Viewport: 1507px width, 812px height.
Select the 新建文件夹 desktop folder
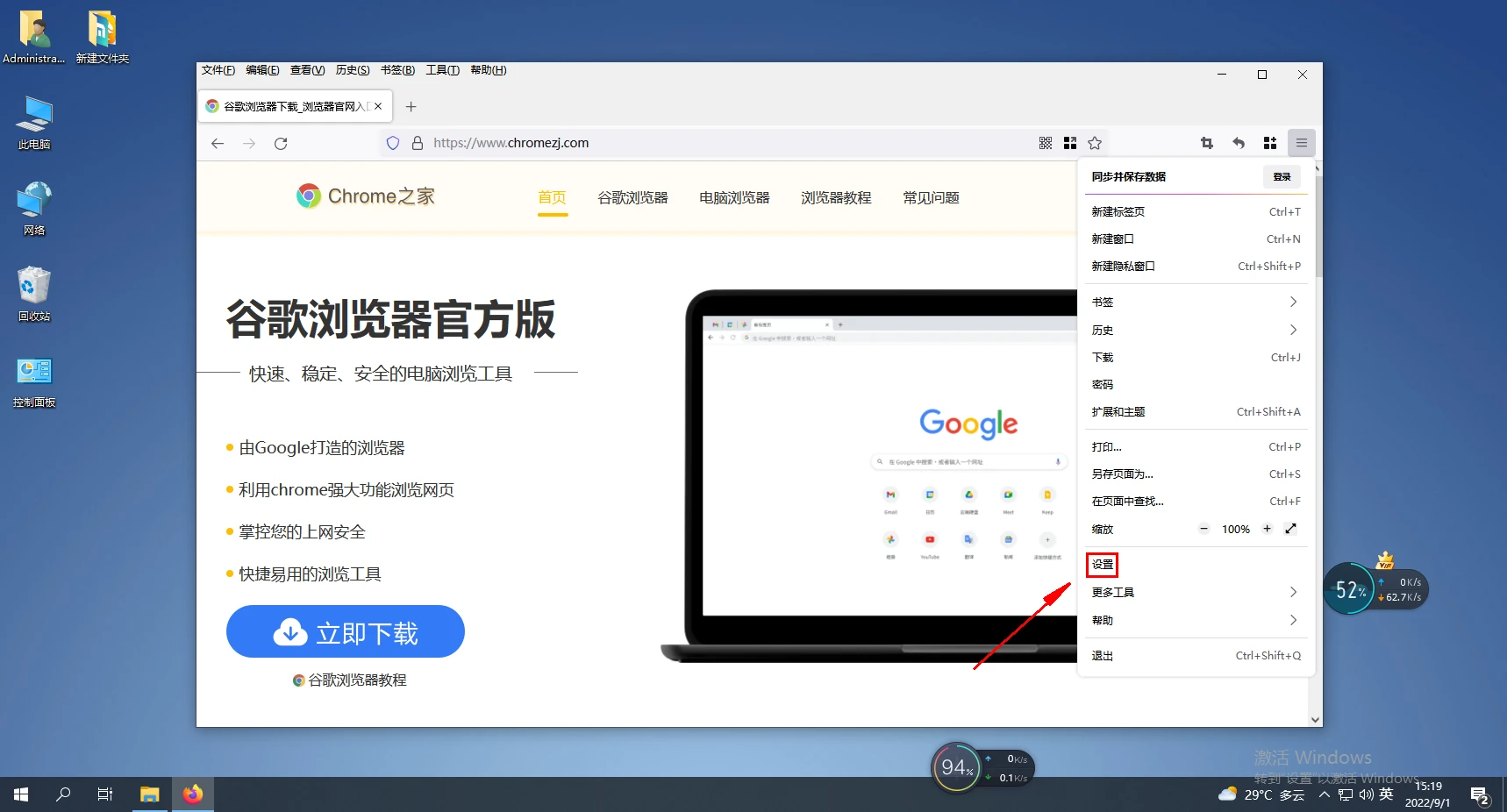(x=103, y=38)
